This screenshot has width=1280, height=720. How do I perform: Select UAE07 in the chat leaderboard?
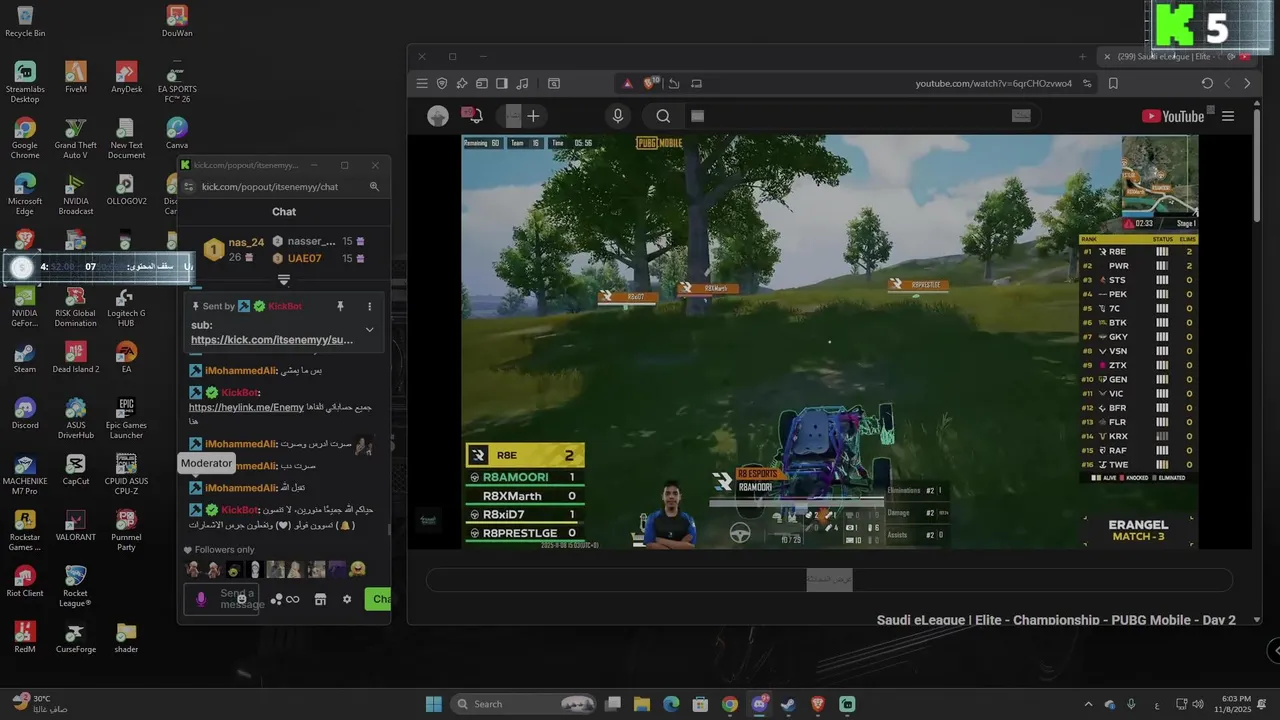[304, 258]
